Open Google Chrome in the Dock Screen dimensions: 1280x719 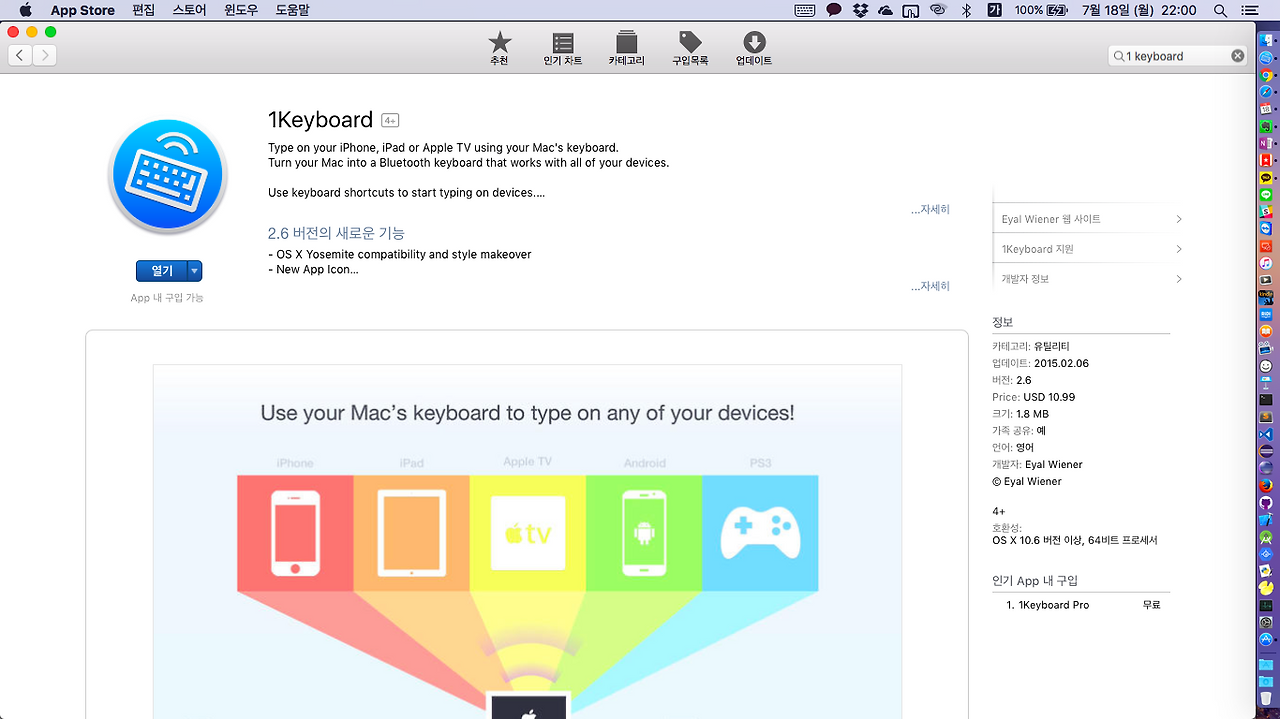pyautogui.click(x=1265, y=75)
